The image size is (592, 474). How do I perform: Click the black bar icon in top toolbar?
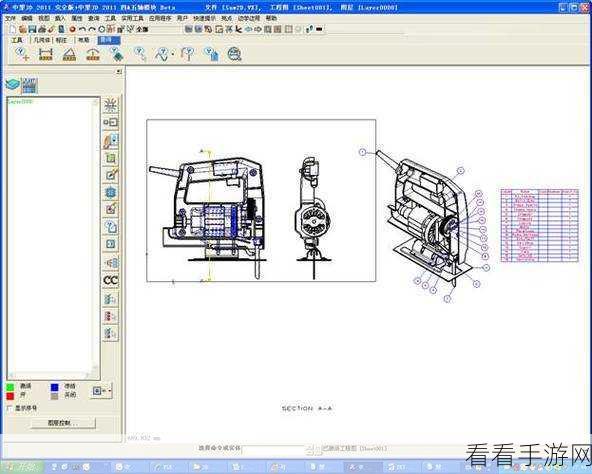point(319,29)
